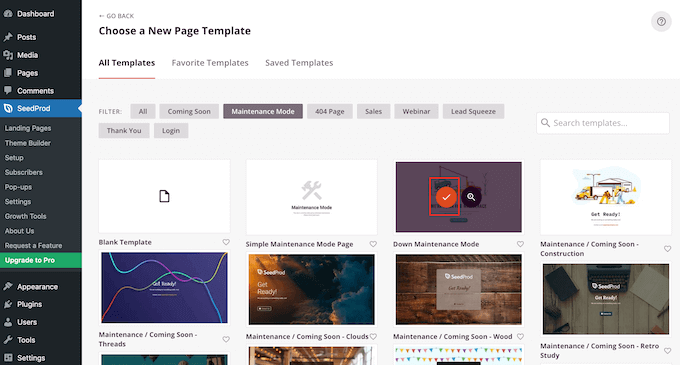
Task: Click the Media icon in sidebar
Action: pos(8,55)
